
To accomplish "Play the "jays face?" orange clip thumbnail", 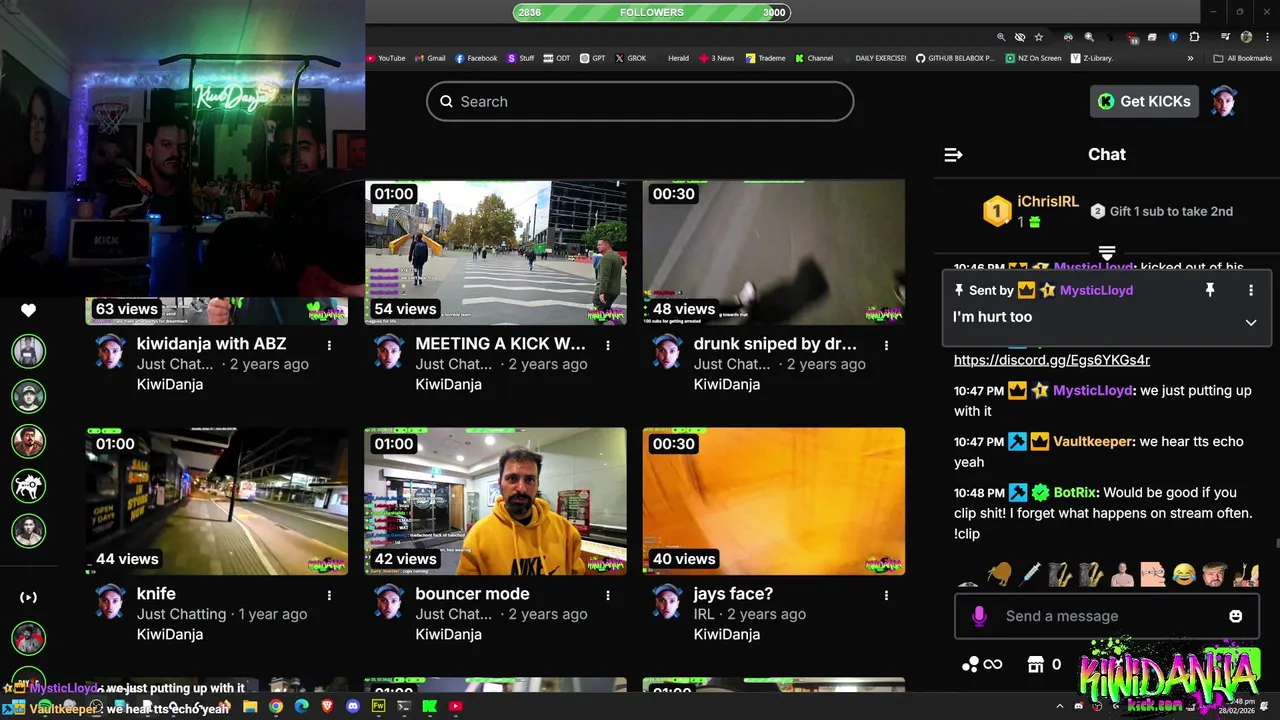I will coord(774,501).
